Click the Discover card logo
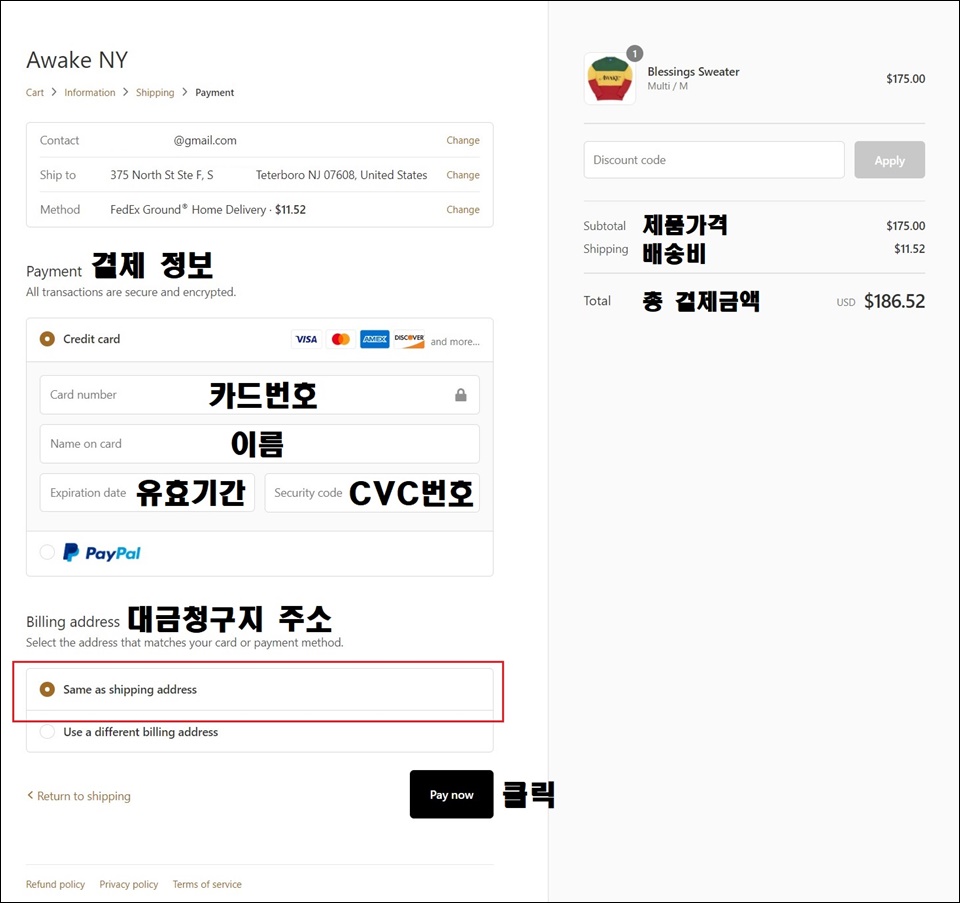Screen dimensions: 960x903 coord(409,339)
